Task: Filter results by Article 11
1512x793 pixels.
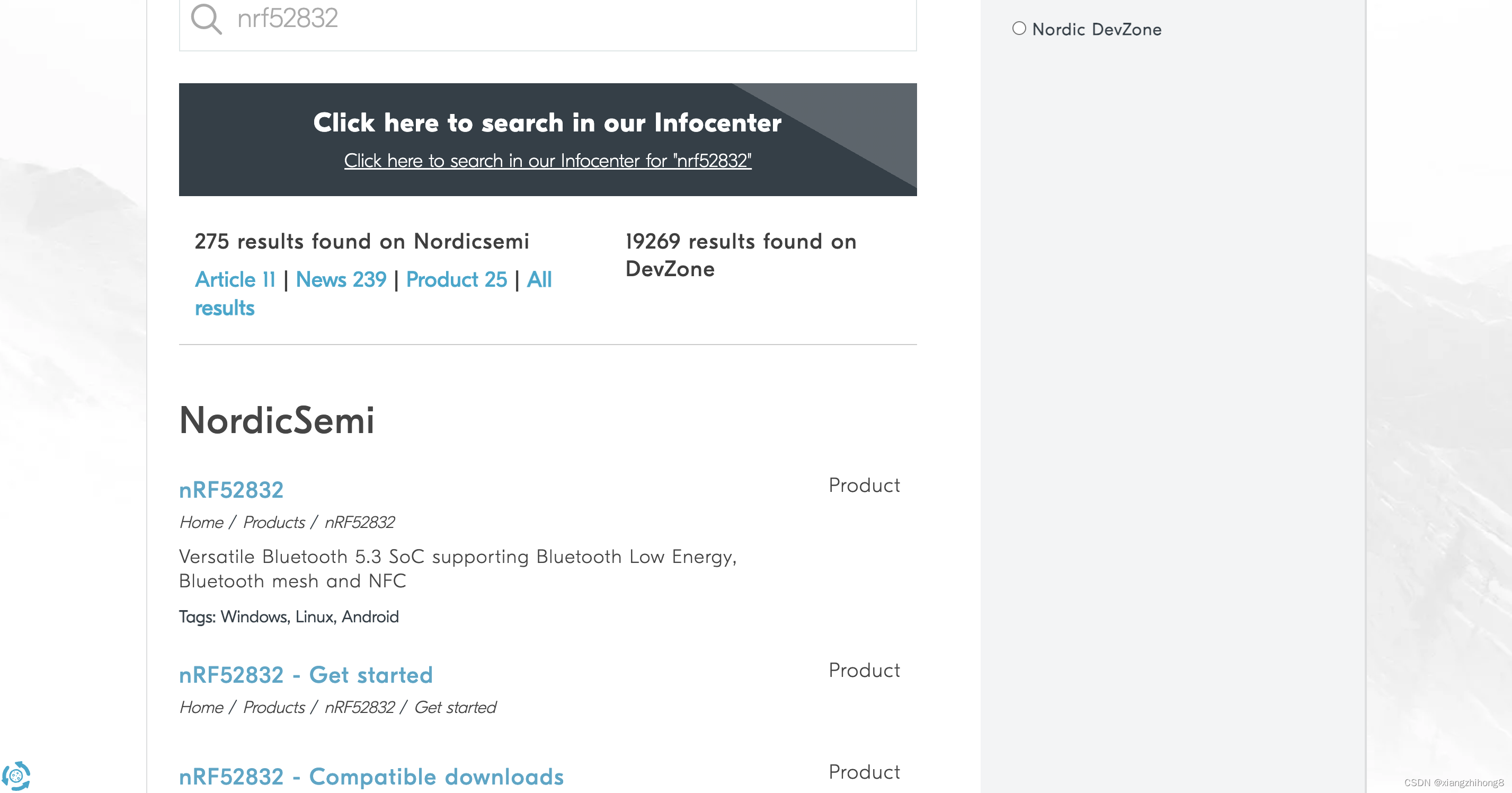Action: point(235,279)
